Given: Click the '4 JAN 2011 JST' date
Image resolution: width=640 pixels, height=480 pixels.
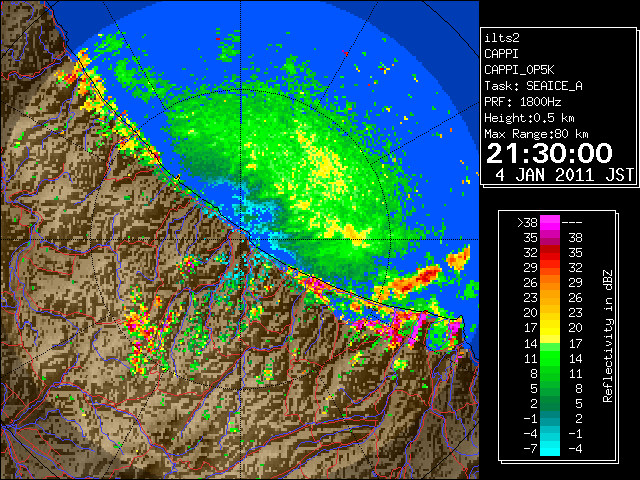Looking at the screenshot, I should pyautogui.click(x=564, y=175).
